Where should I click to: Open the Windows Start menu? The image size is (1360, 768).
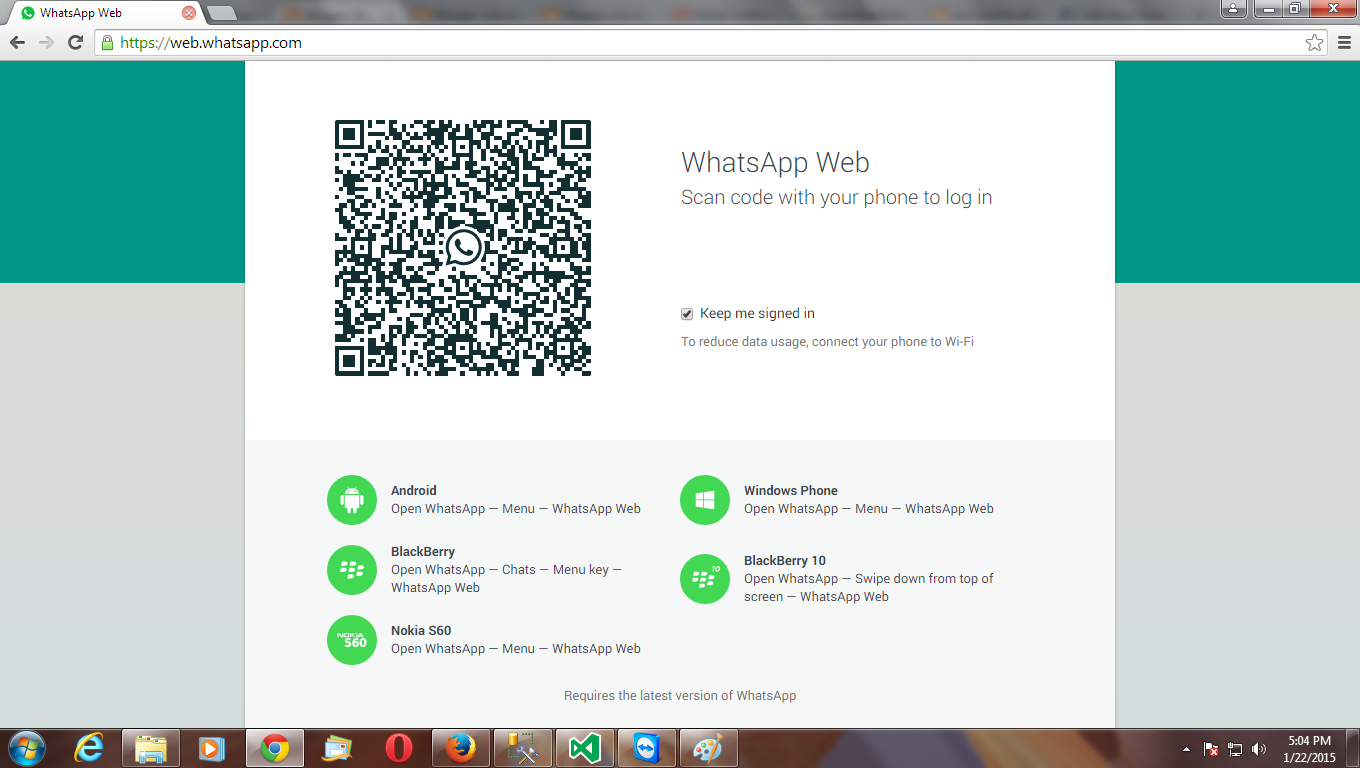click(x=25, y=748)
